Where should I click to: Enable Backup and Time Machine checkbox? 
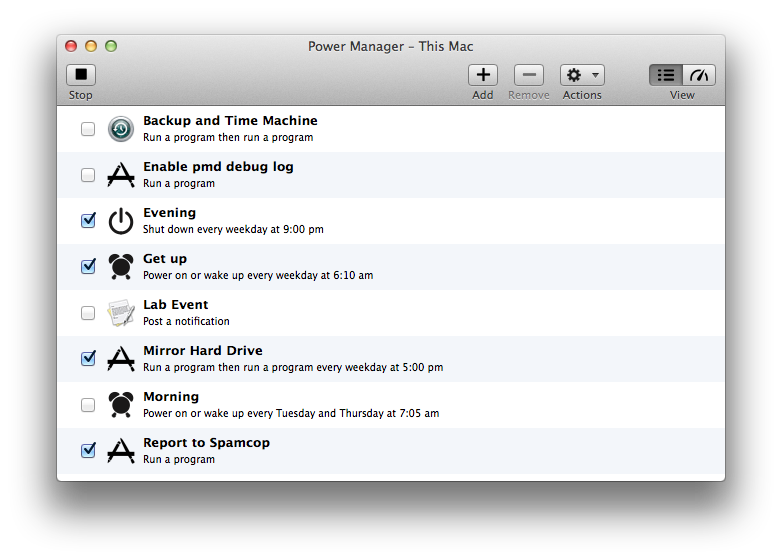pyautogui.click(x=88, y=129)
